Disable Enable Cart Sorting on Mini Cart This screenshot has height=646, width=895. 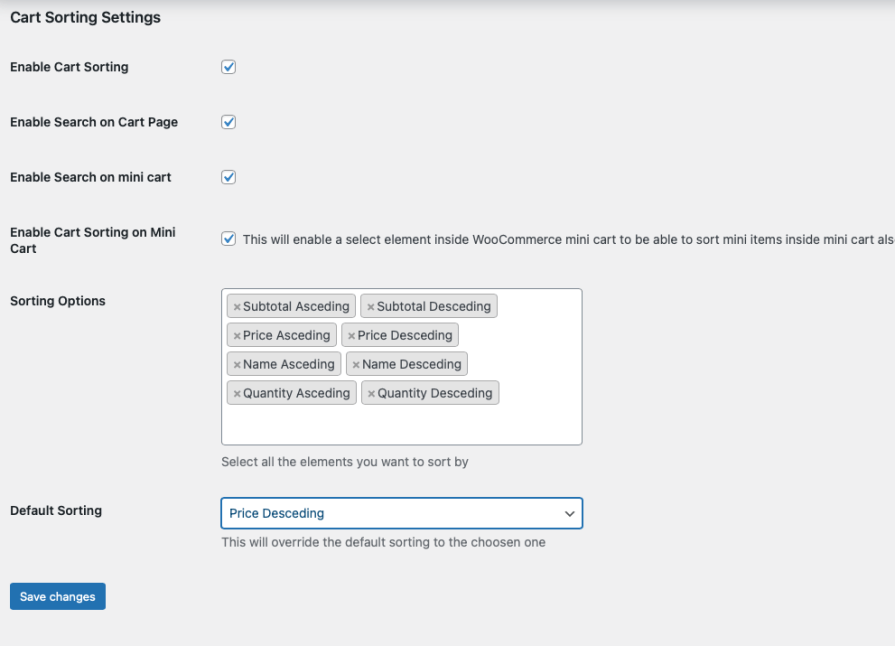[228, 238]
